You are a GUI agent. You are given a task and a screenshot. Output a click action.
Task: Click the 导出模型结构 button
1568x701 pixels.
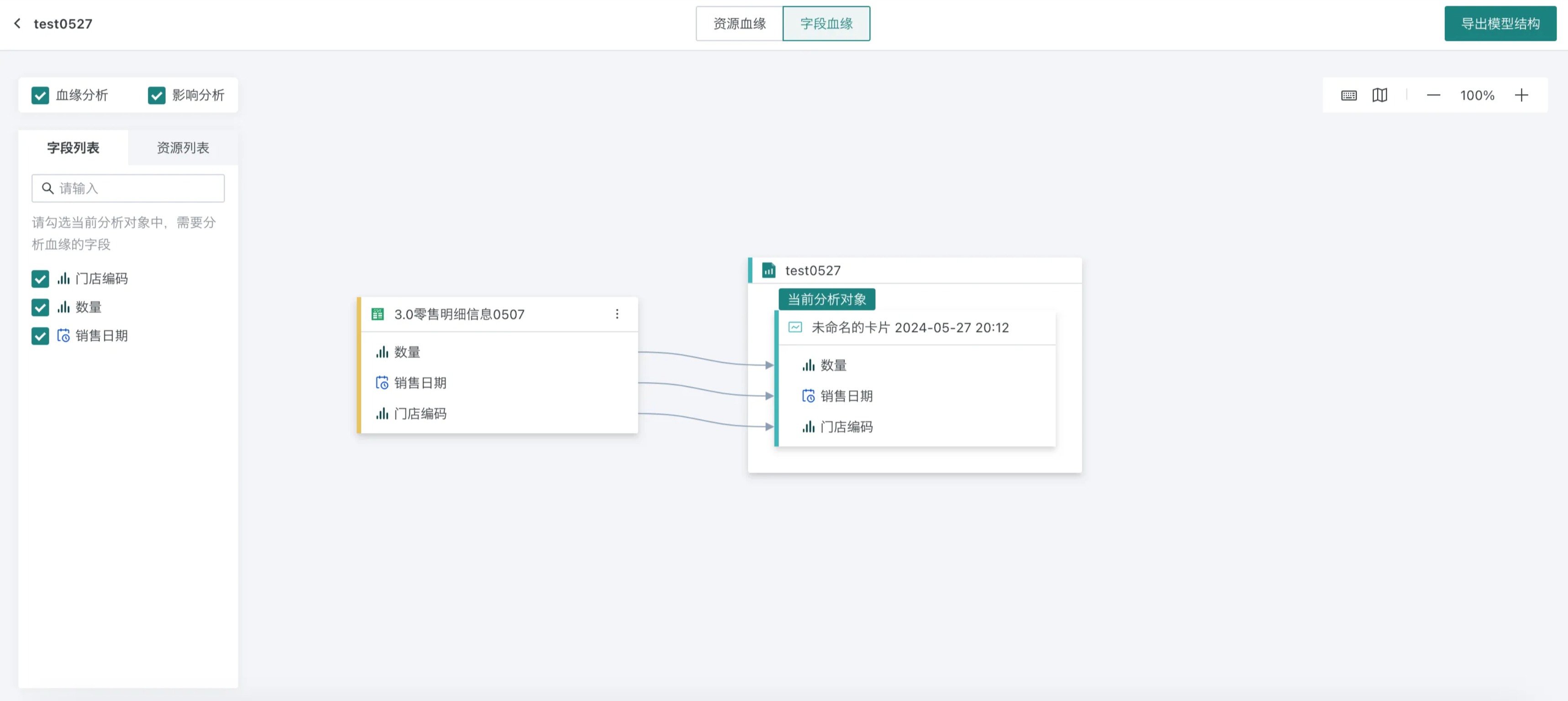(x=1500, y=24)
